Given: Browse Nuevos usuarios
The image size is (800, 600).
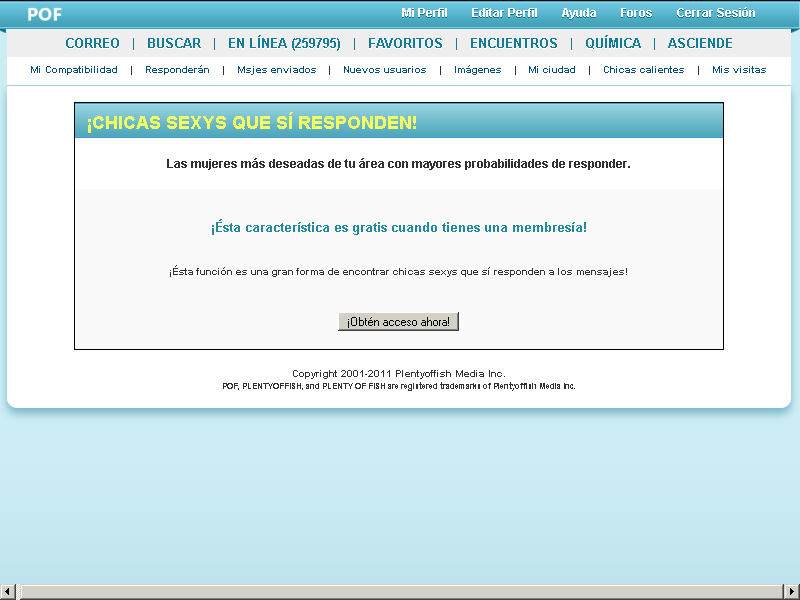Looking at the screenshot, I should [x=385, y=70].
